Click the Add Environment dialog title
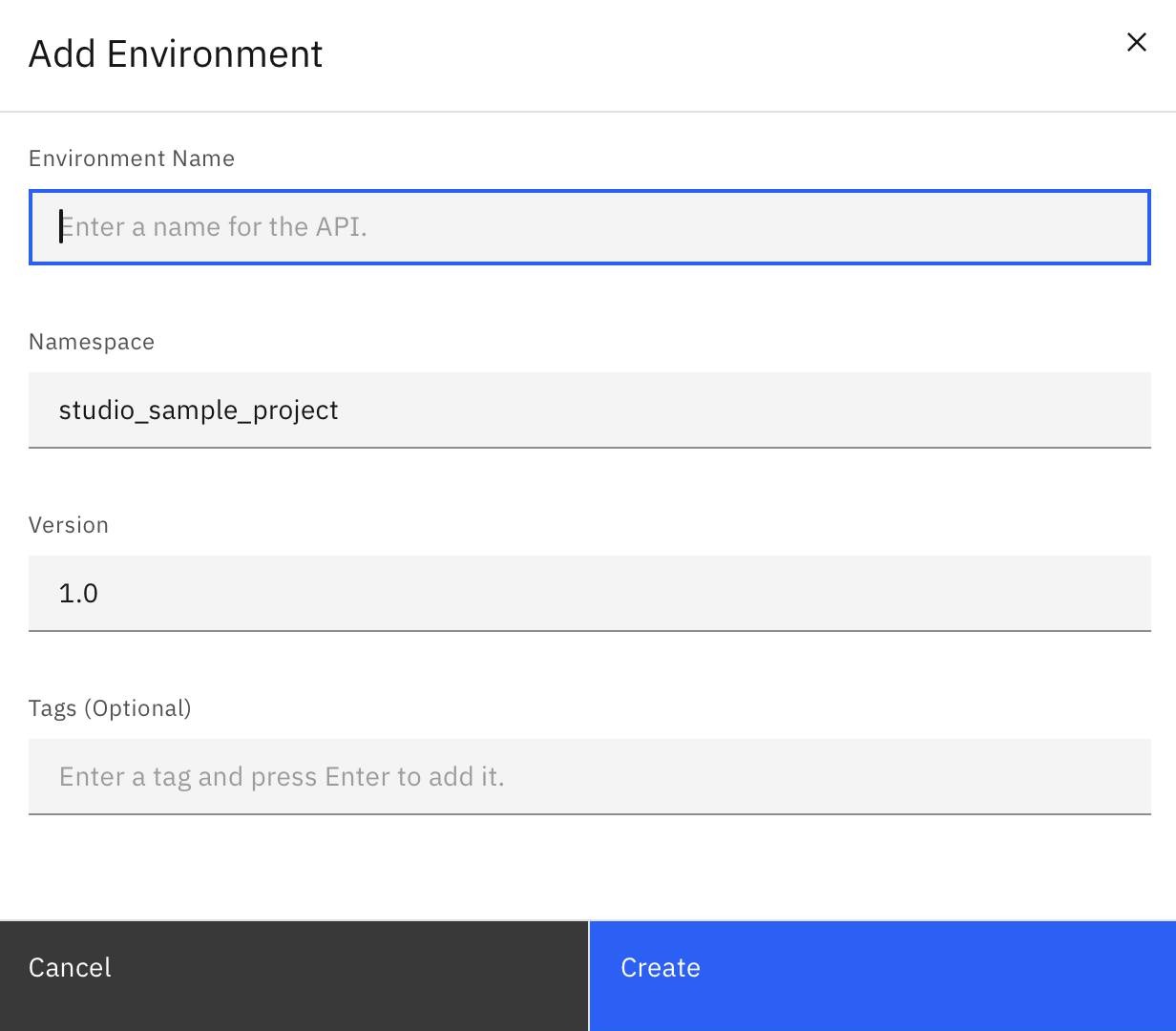The image size is (1176, 1031). [x=176, y=53]
